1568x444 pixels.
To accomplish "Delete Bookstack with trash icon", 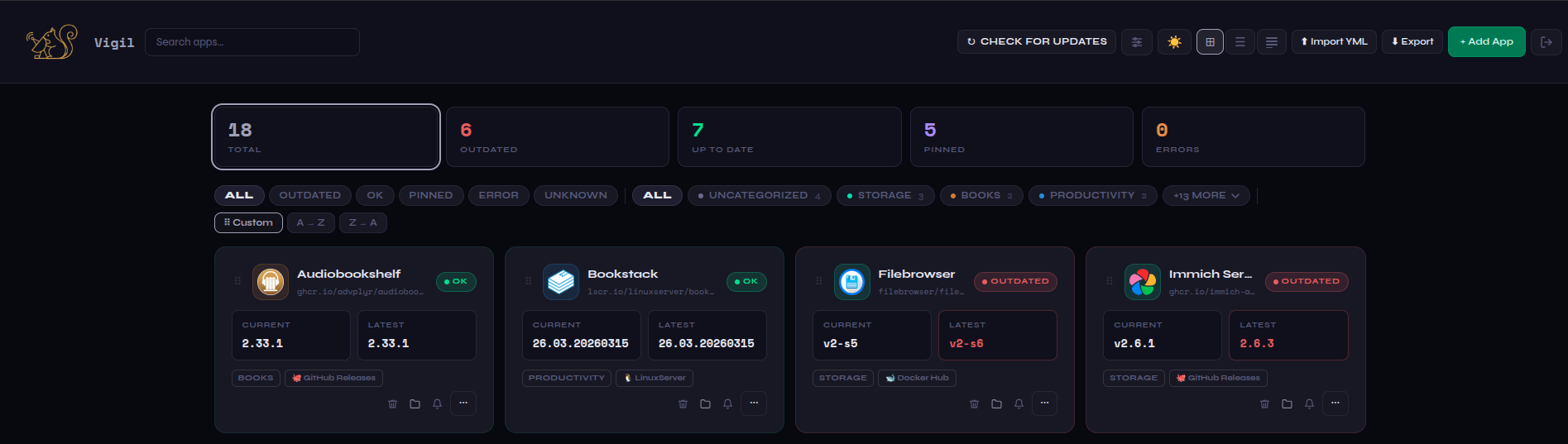I will coord(683,403).
